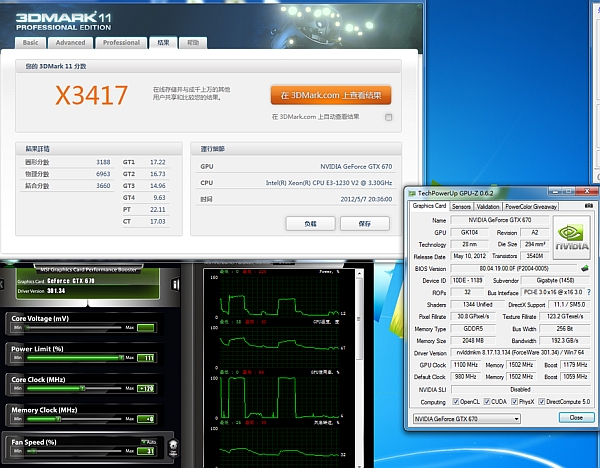
Task: Click the Core Voltage slider in Afterburner
Action: (74, 328)
